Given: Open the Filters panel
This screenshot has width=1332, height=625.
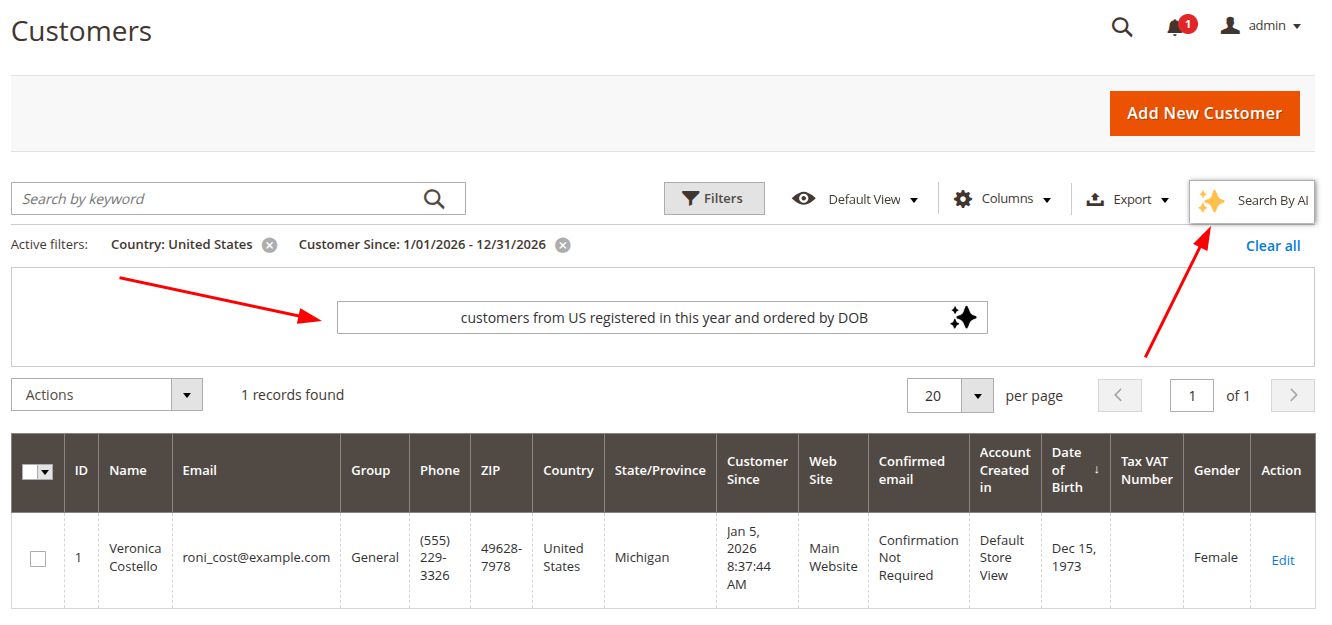Looking at the screenshot, I should pyautogui.click(x=714, y=198).
